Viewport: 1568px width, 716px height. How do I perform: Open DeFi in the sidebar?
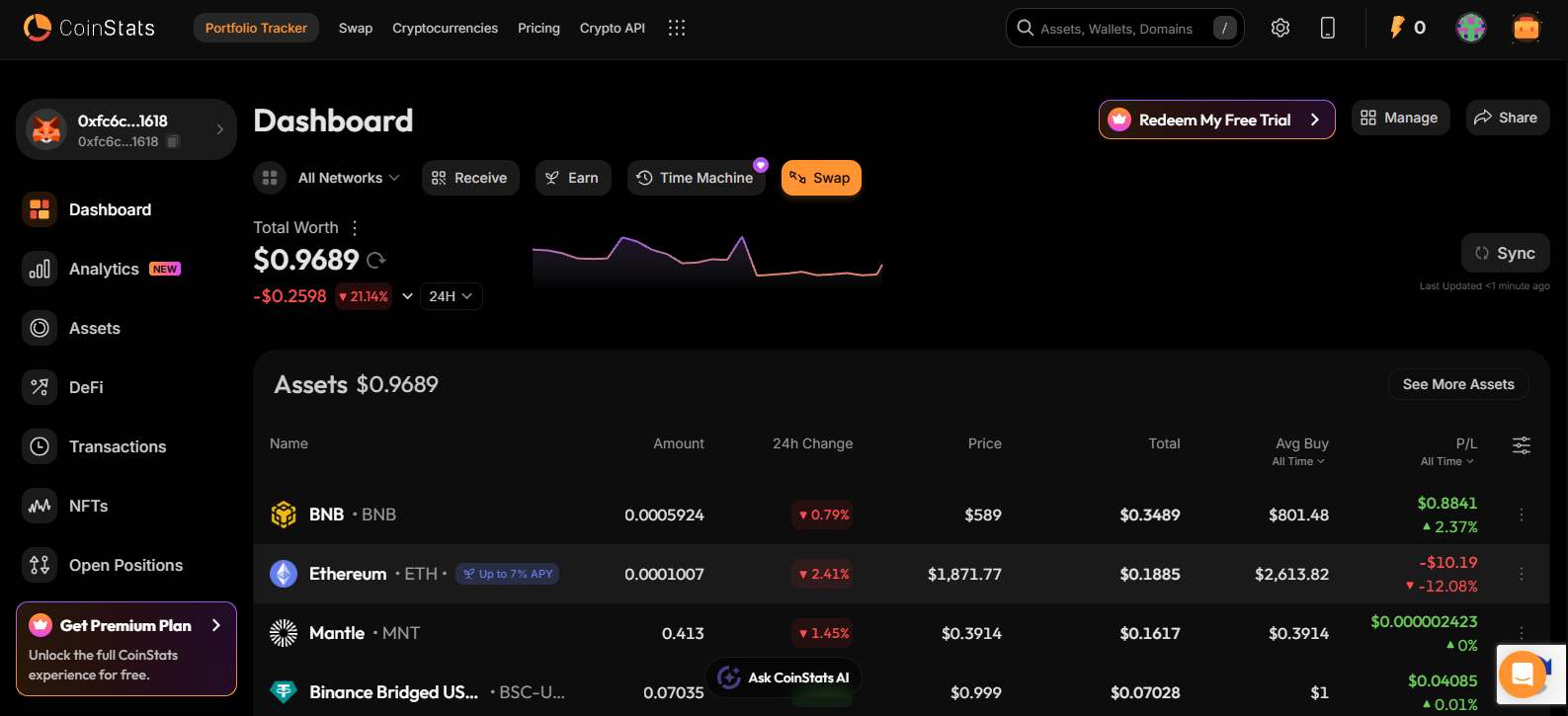126,387
